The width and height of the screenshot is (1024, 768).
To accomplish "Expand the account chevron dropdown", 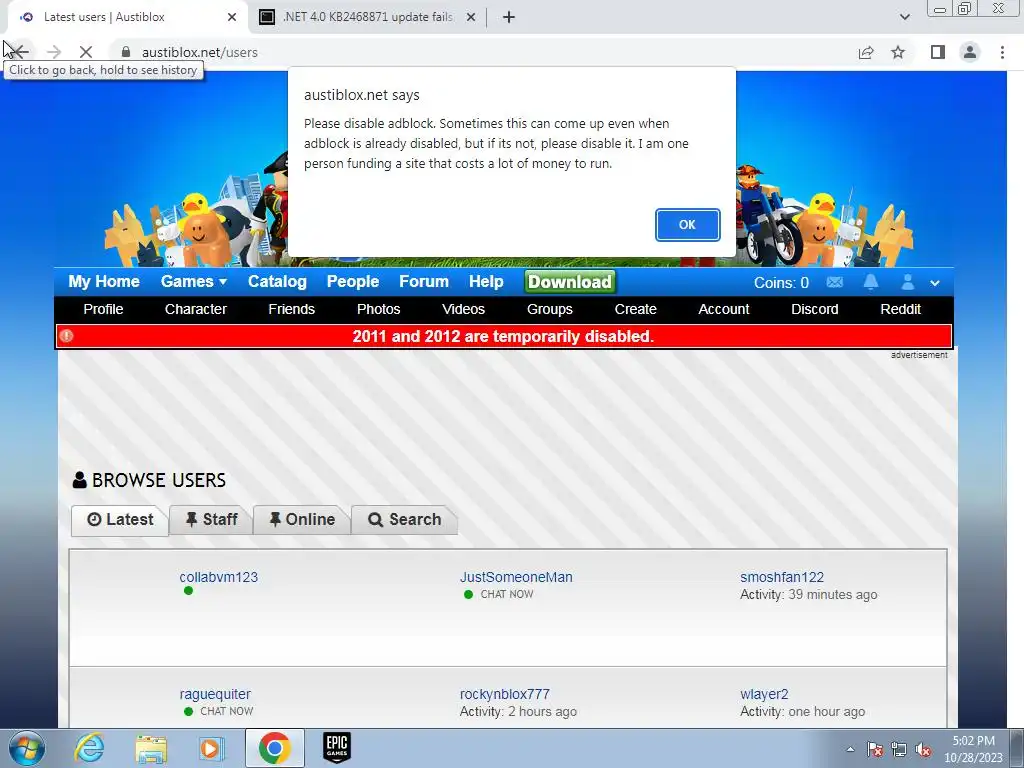I will pyautogui.click(x=935, y=283).
